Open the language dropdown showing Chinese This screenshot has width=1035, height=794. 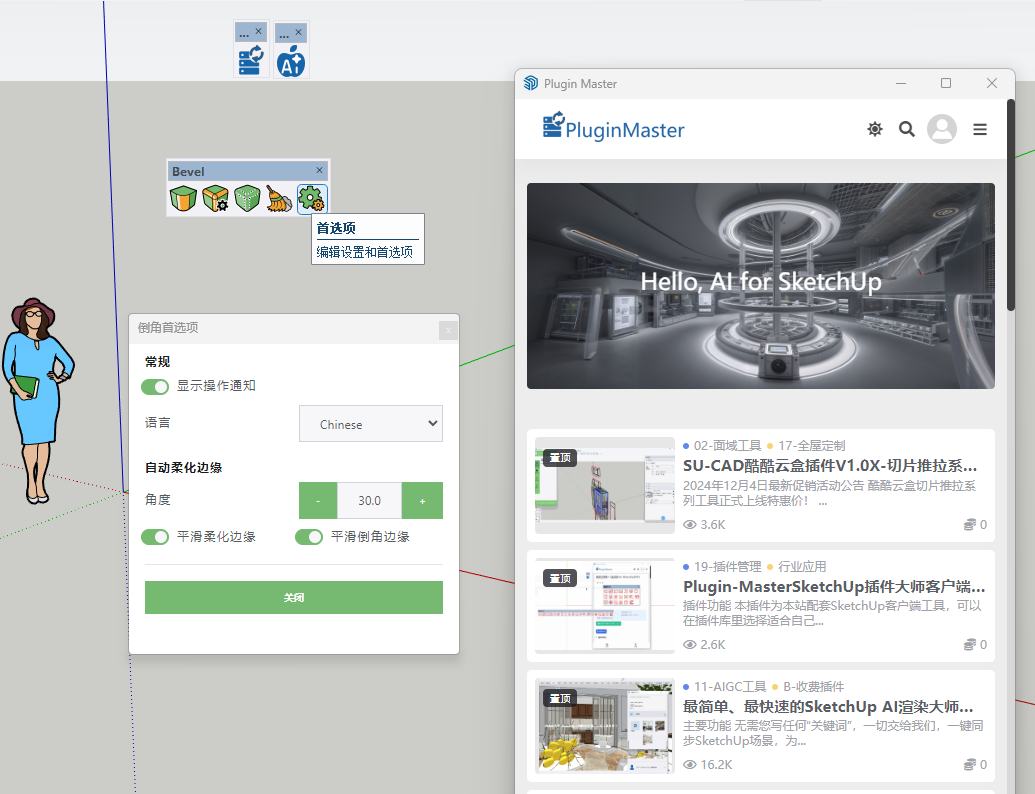(371, 424)
